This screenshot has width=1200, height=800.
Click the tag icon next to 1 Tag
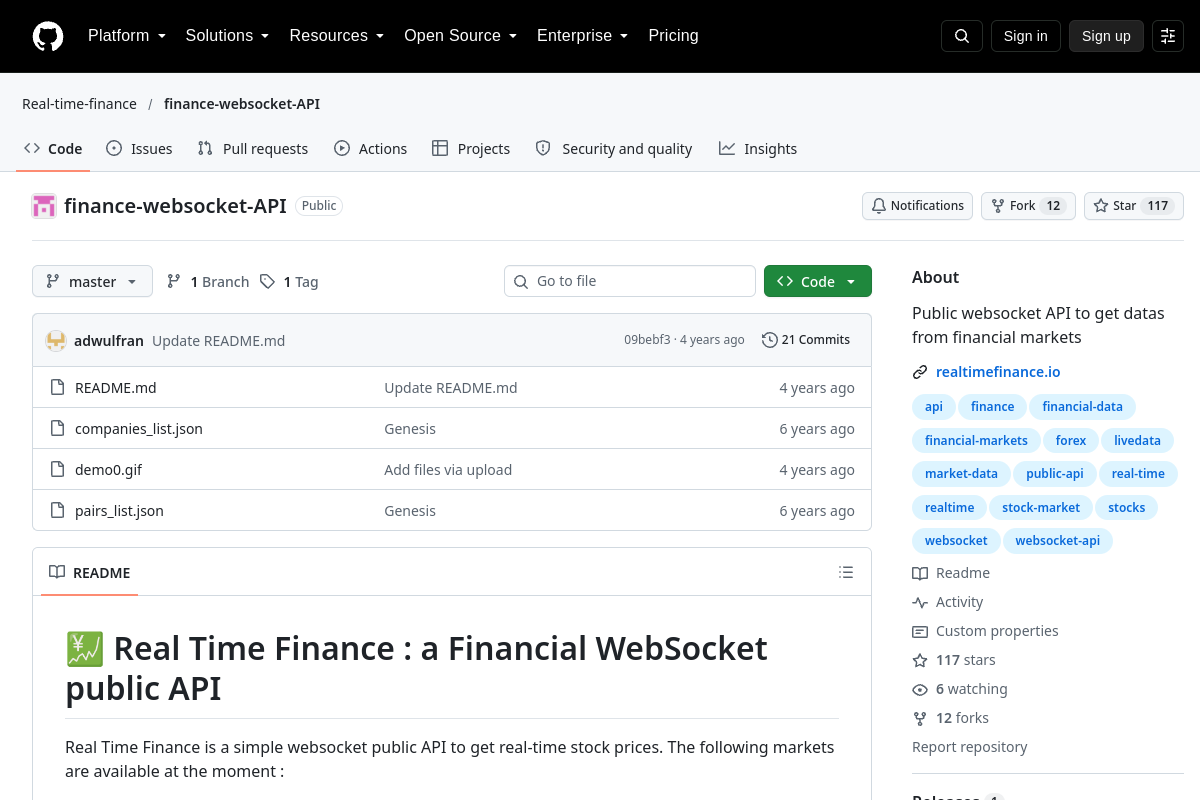pos(267,282)
